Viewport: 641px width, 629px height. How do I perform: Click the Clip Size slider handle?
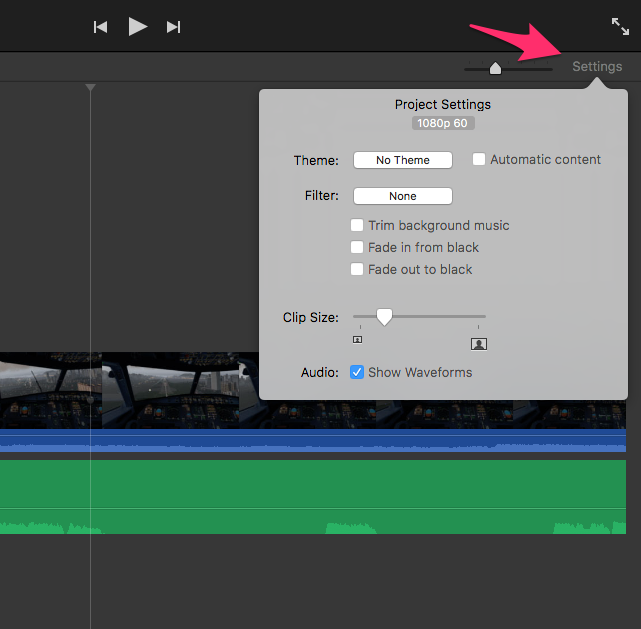tap(384, 317)
